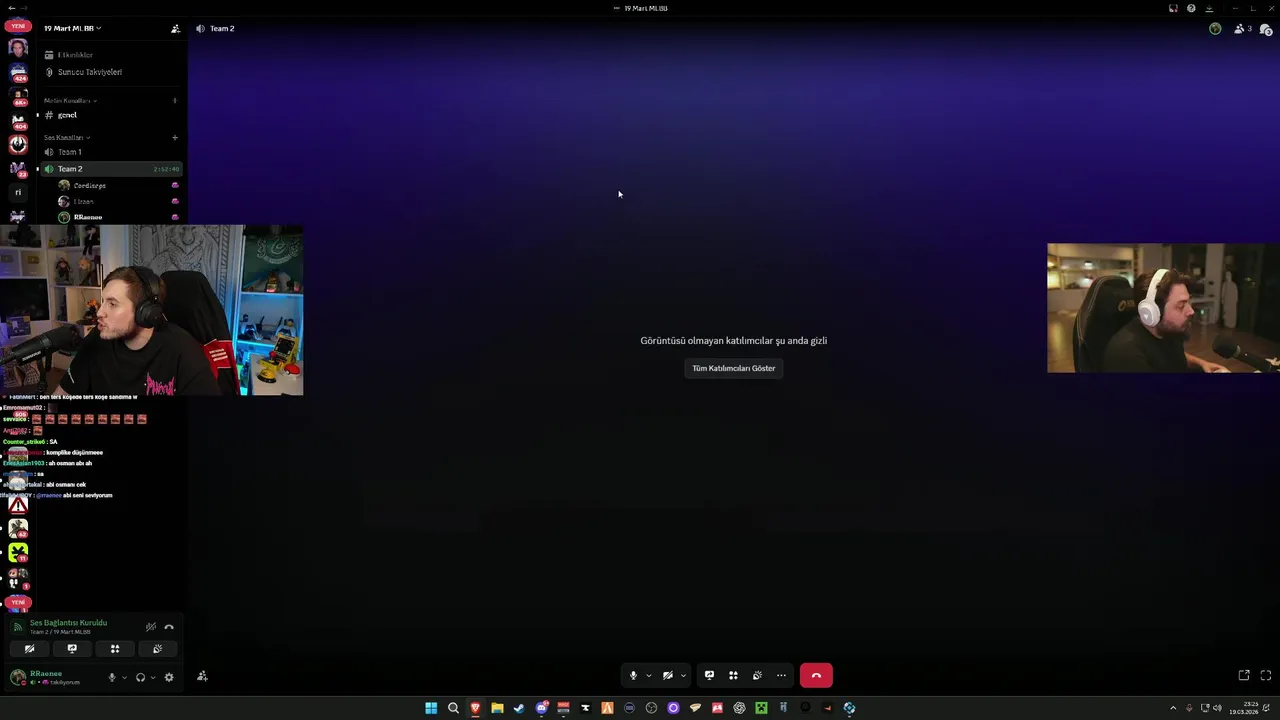Screen dimensions: 1280x720
Task: Open activities grid icon in call controls
Action: (x=733, y=676)
